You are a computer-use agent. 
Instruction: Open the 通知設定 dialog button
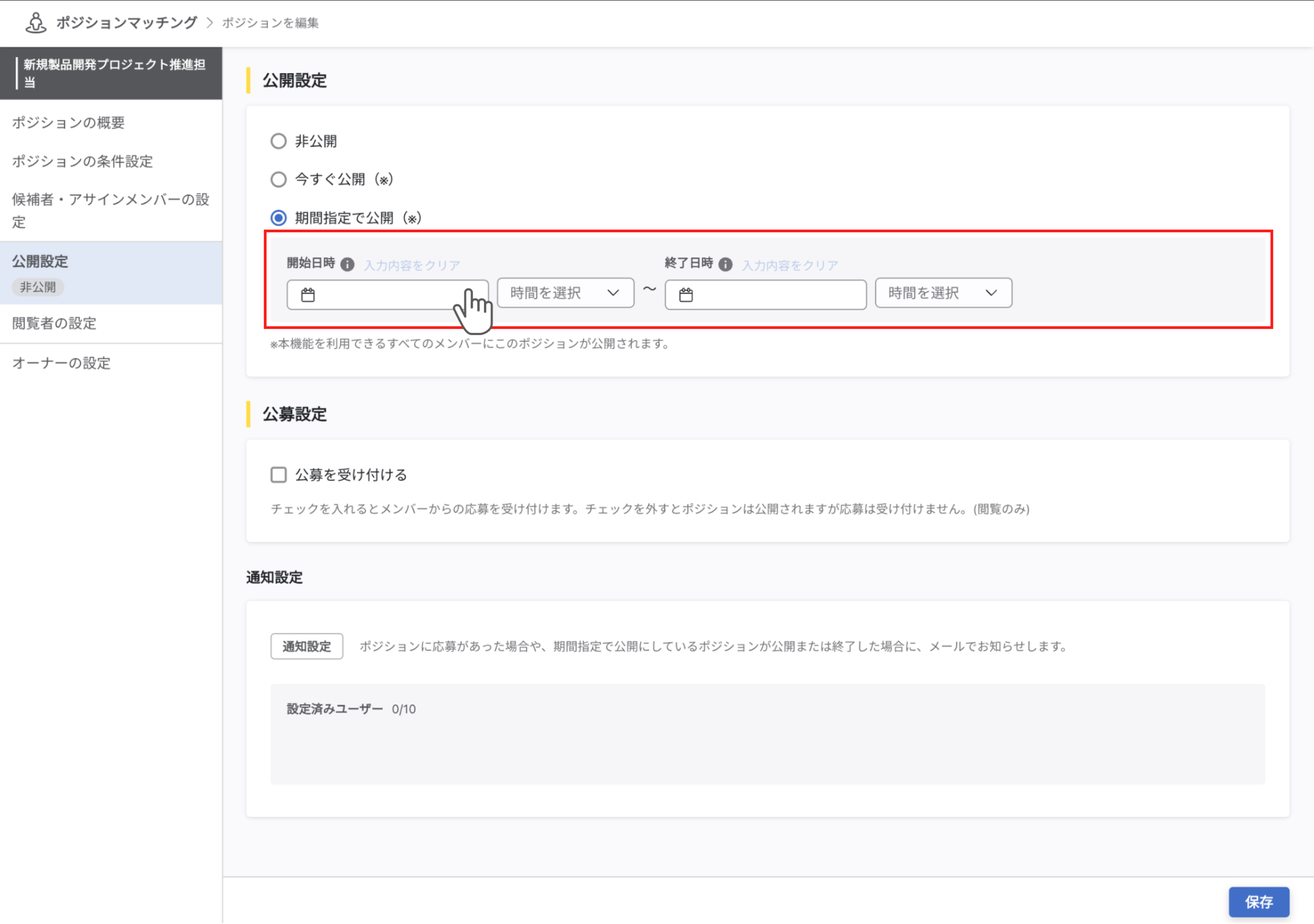[306, 646]
